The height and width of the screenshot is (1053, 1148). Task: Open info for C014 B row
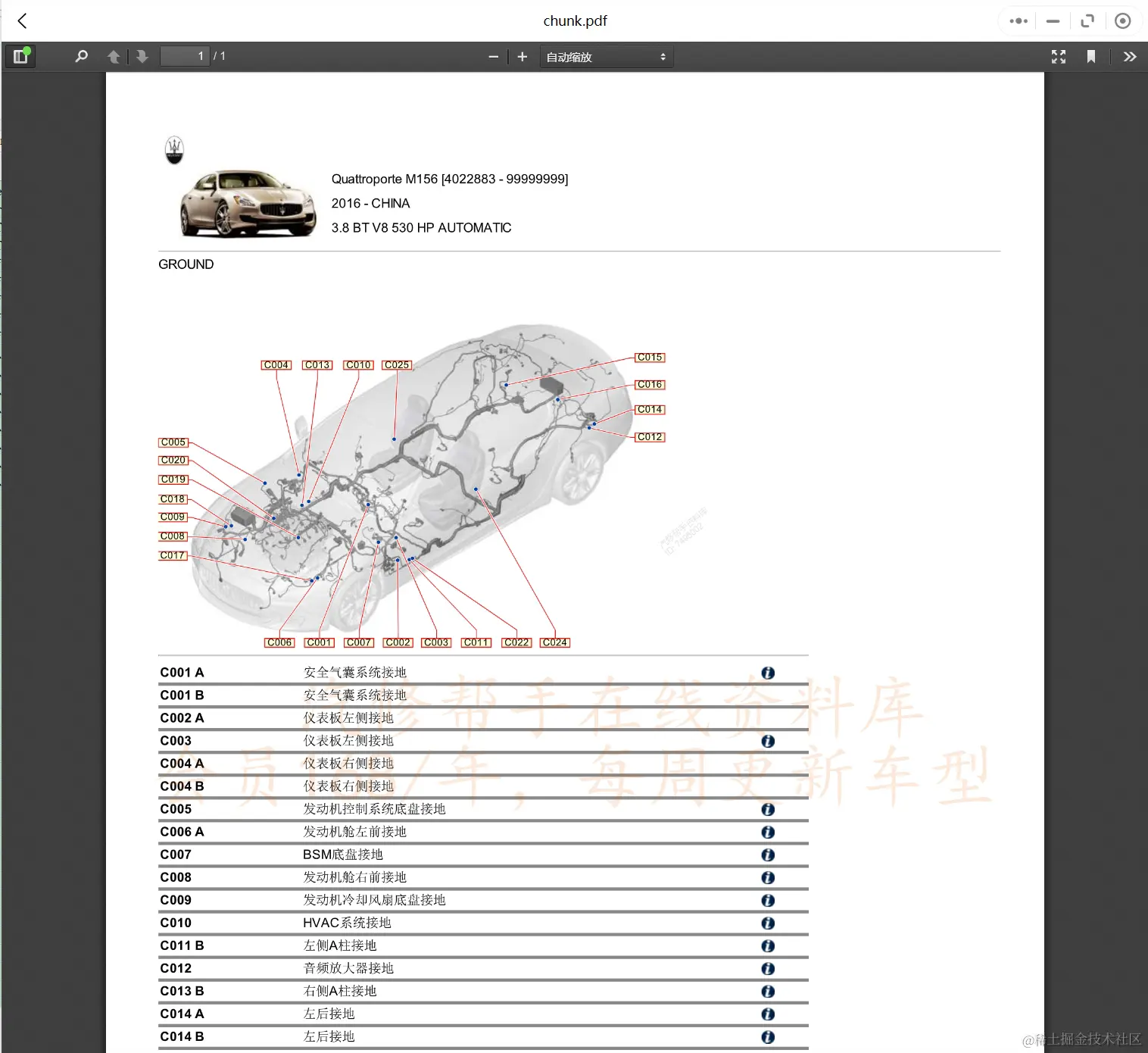(768, 1036)
